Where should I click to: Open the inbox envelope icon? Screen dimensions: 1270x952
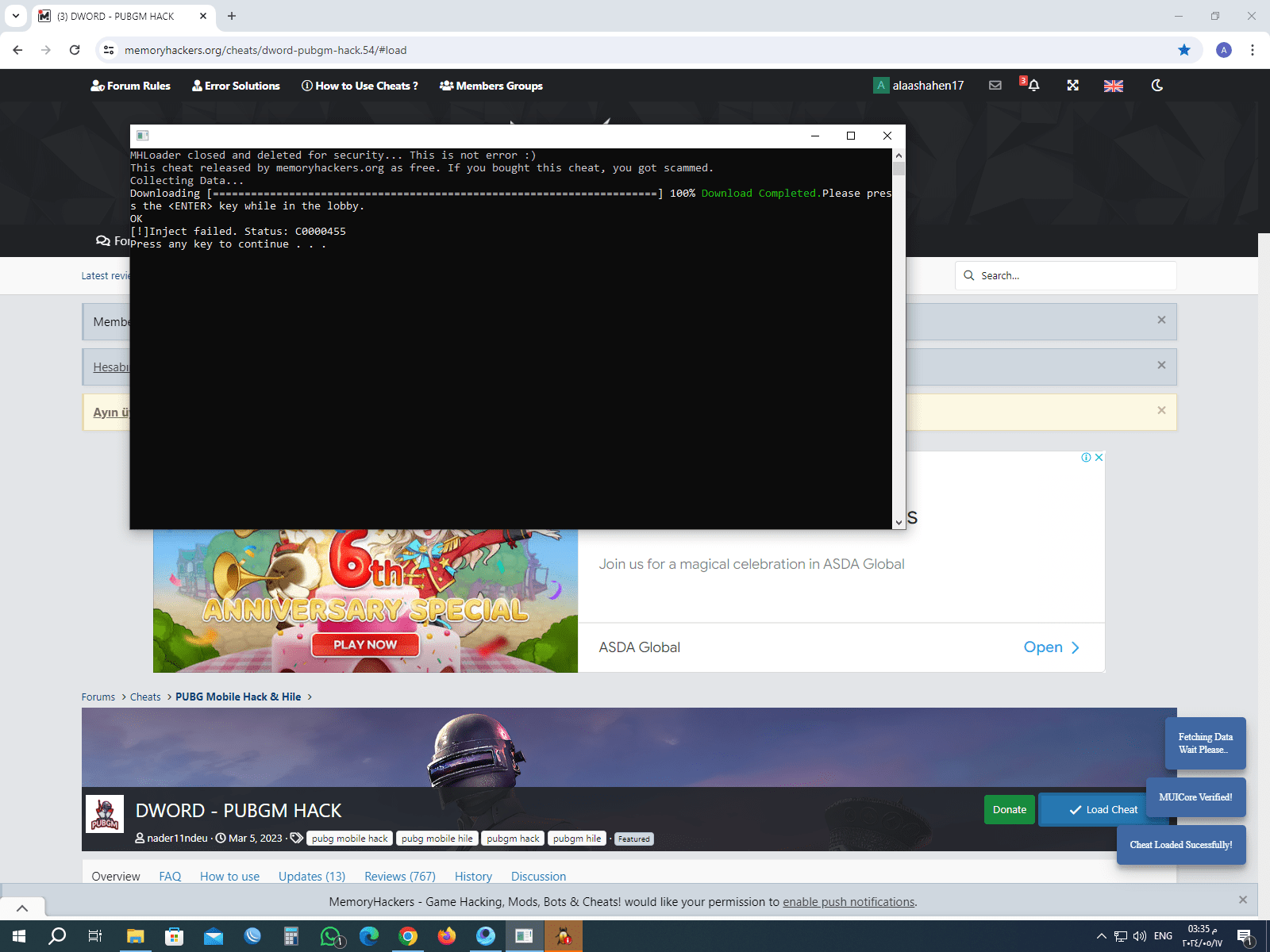(x=995, y=85)
